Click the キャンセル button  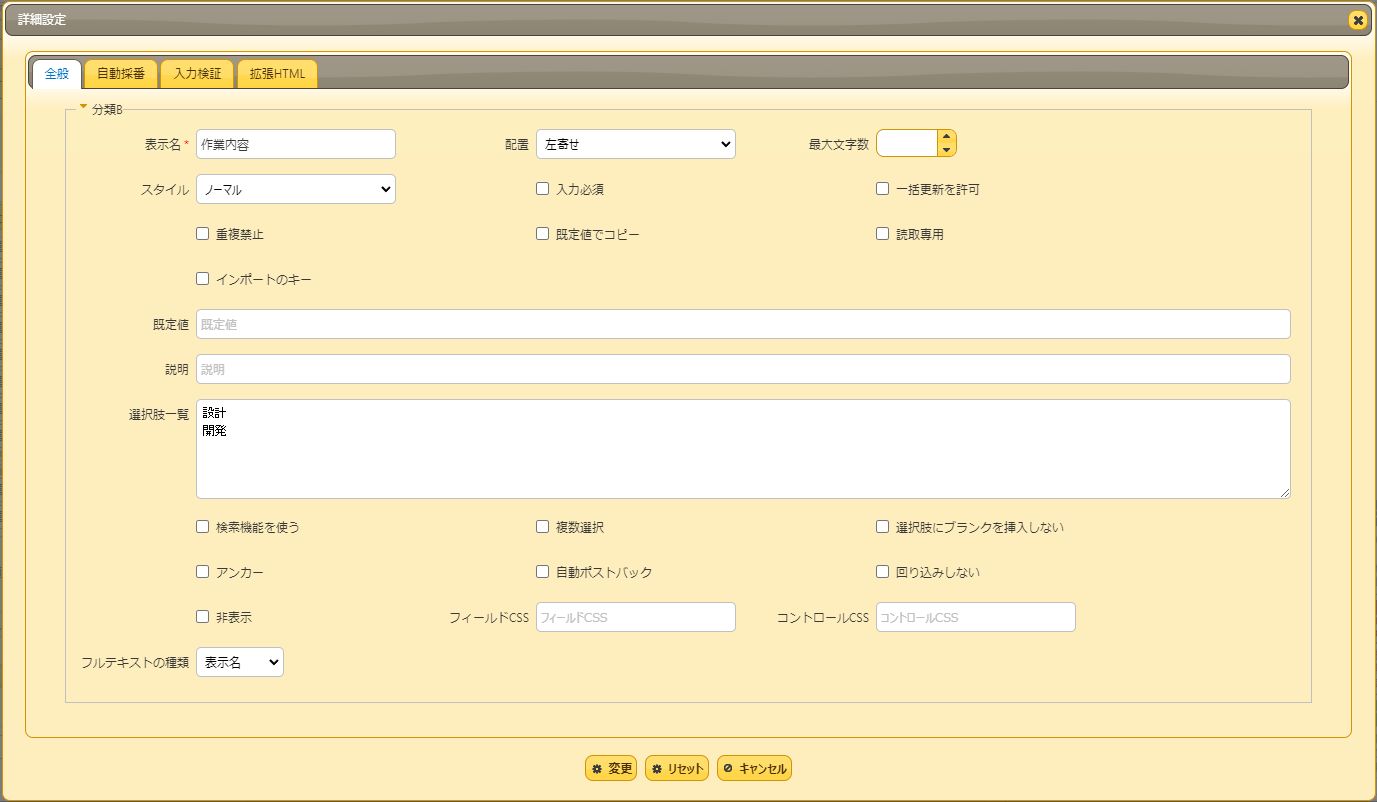(x=755, y=768)
